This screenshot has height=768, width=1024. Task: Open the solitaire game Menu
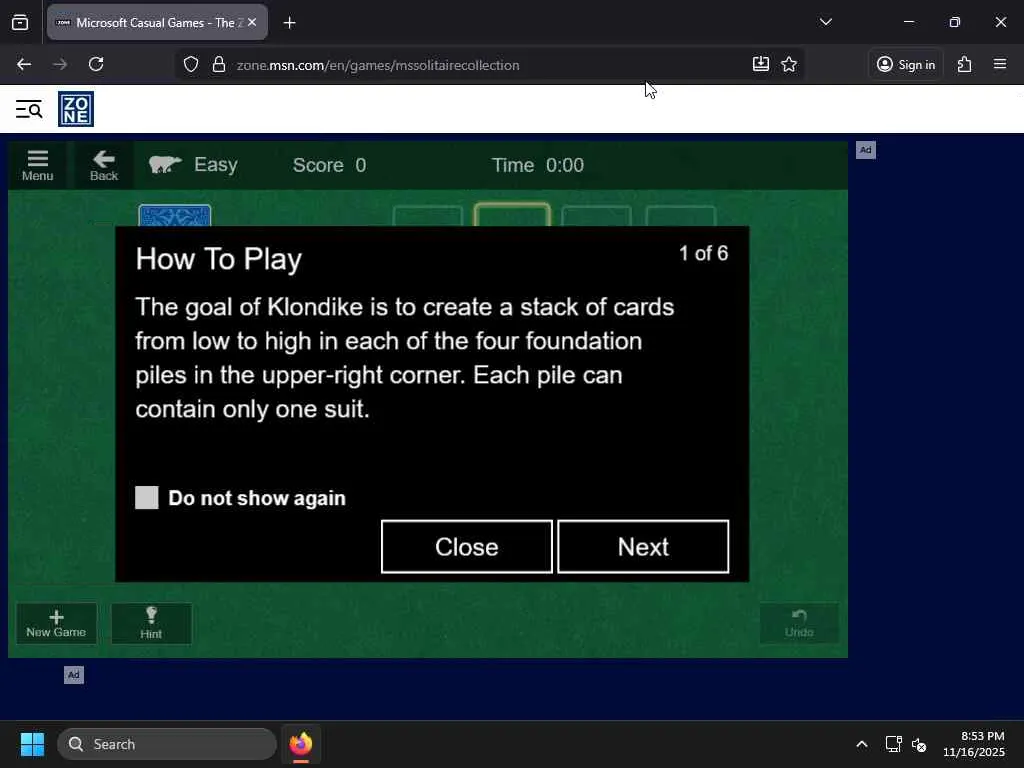tap(37, 165)
